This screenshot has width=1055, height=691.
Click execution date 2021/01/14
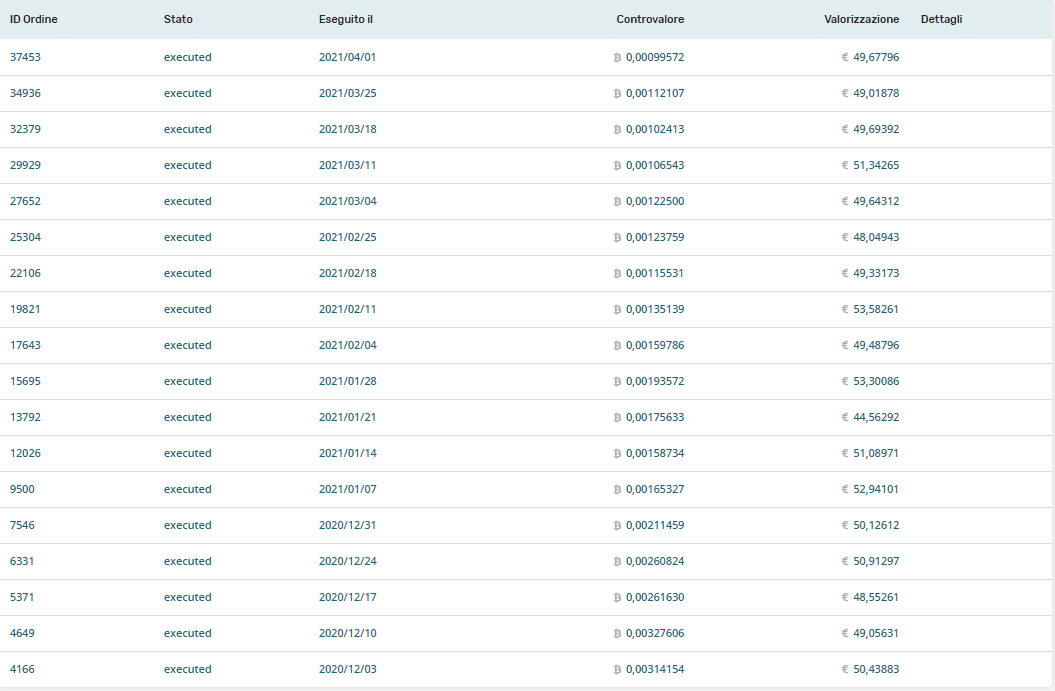coord(347,453)
